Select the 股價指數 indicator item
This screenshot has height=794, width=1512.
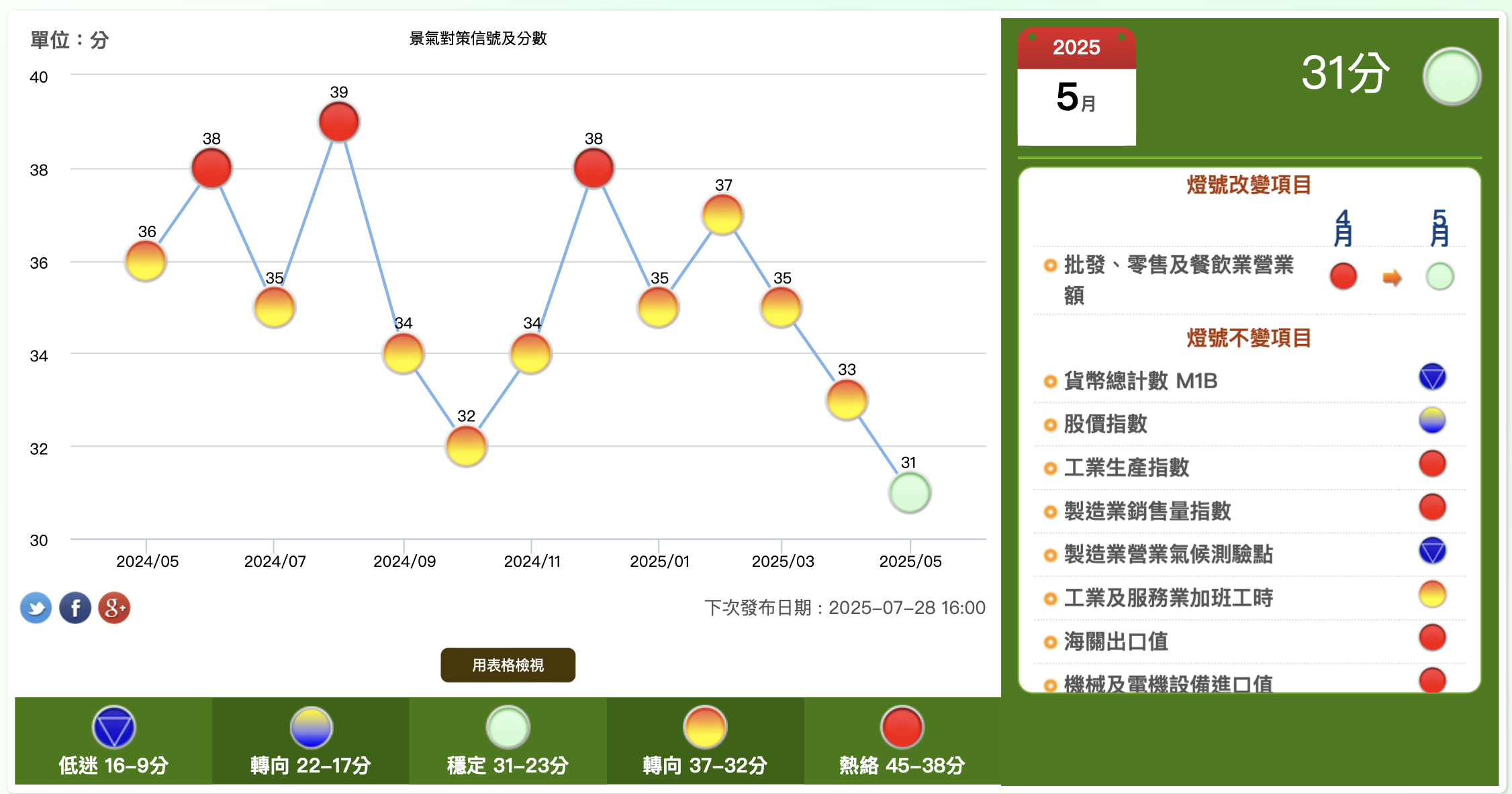tap(1105, 424)
